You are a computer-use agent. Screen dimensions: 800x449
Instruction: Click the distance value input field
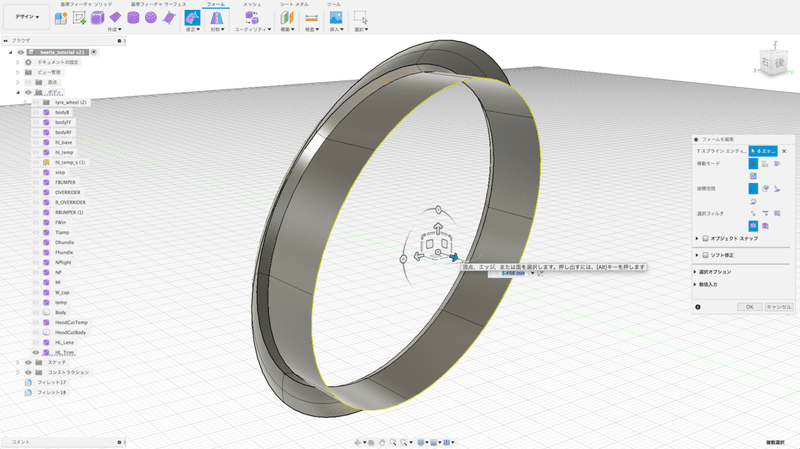click(x=513, y=273)
